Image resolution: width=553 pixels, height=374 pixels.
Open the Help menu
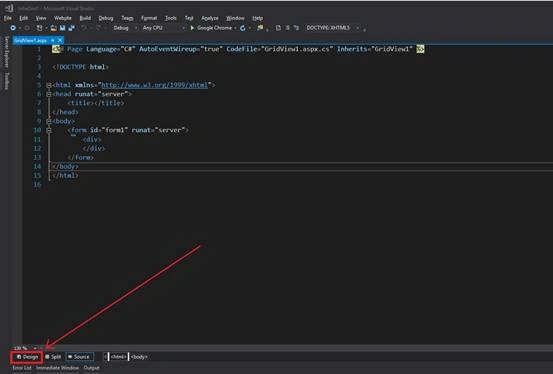[257, 18]
